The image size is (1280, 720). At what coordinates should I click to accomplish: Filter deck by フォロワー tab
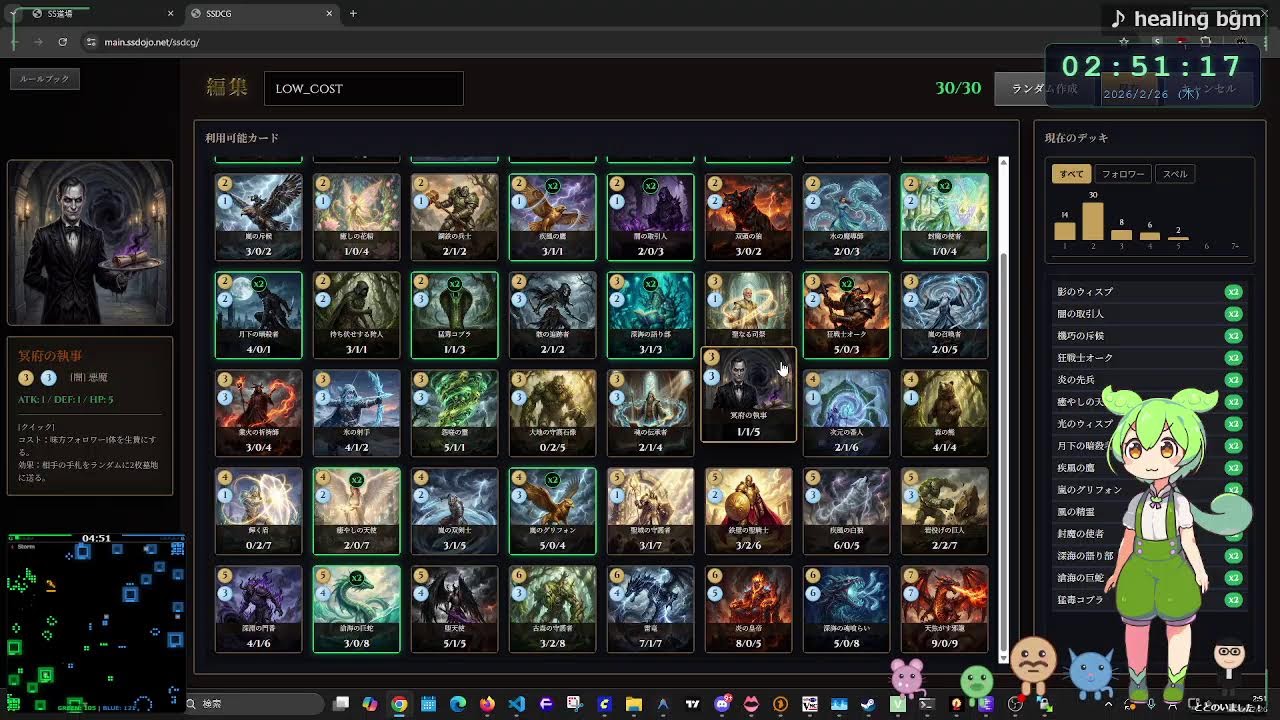pos(1123,174)
